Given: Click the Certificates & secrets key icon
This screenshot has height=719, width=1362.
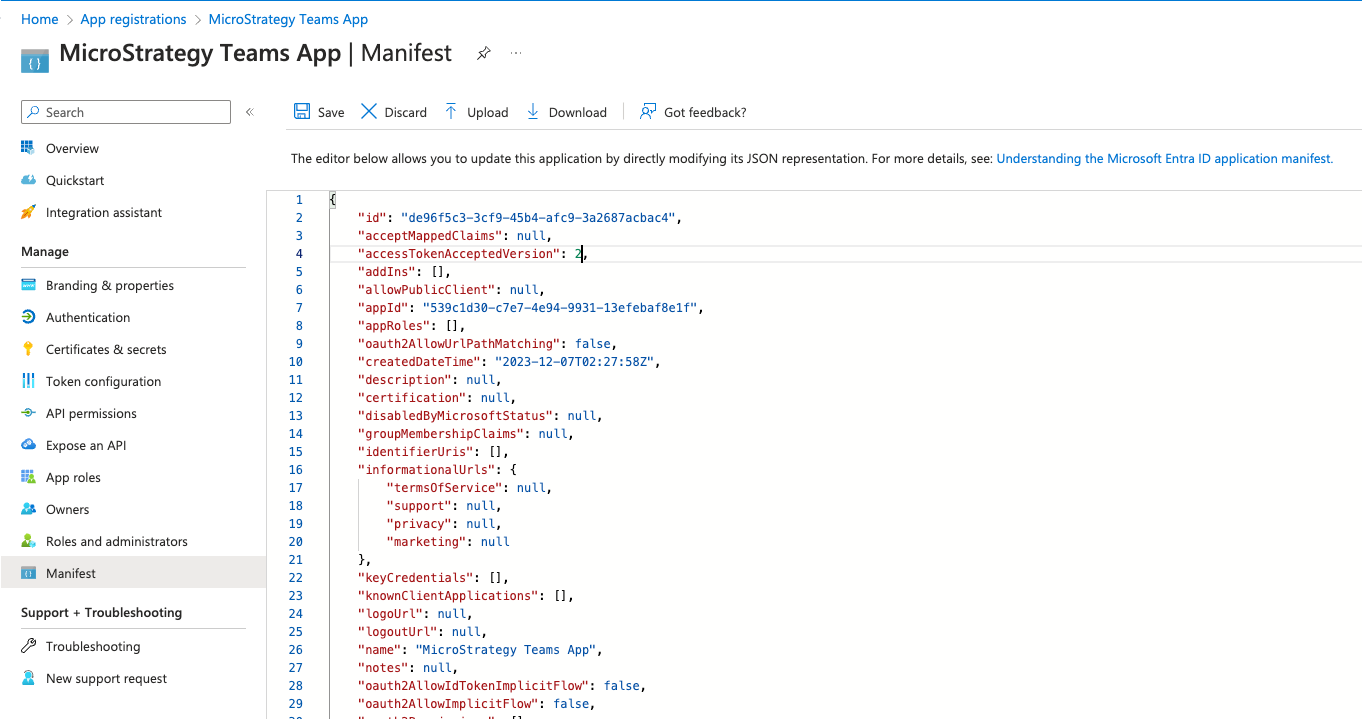Looking at the screenshot, I should 28,349.
